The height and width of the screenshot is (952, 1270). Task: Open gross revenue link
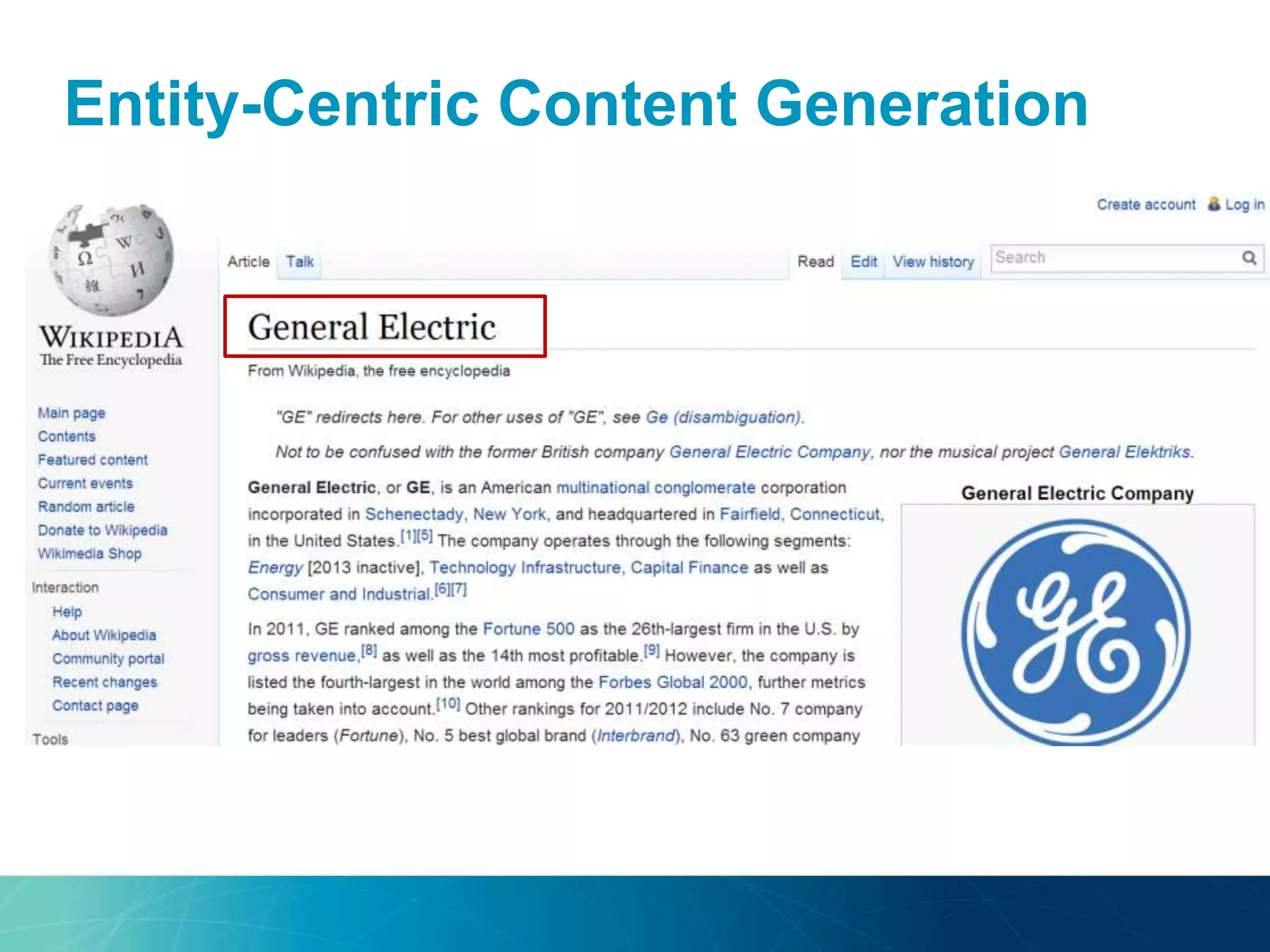pyautogui.click(x=301, y=656)
